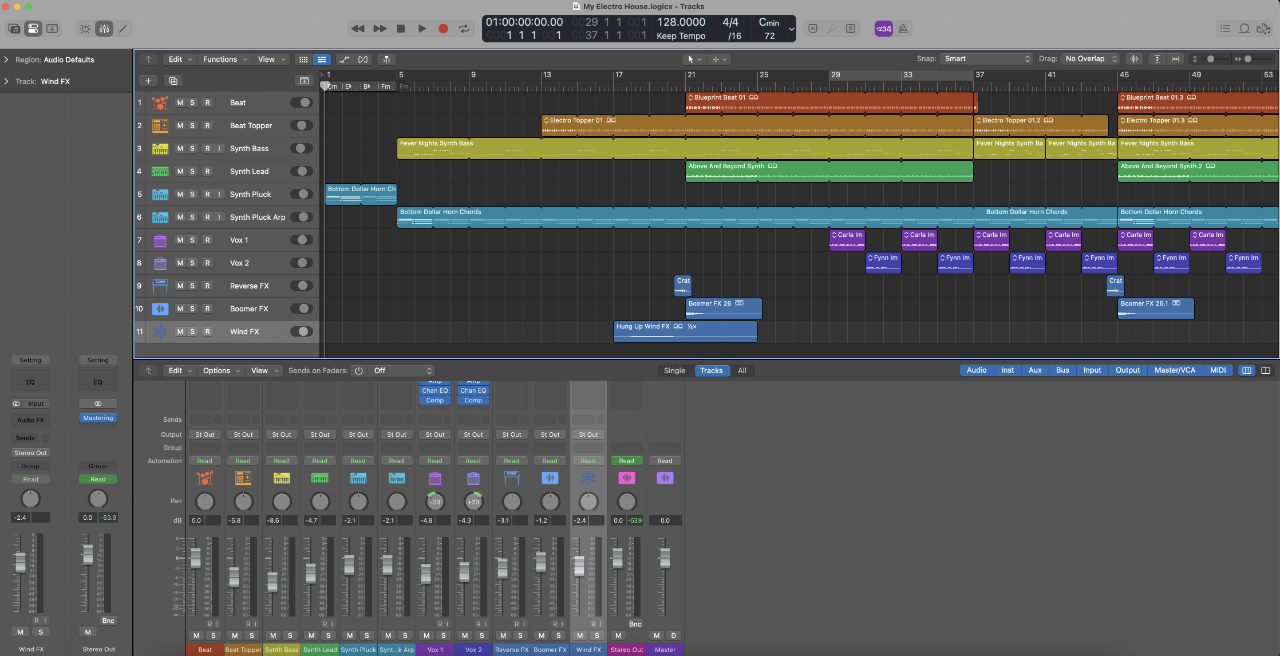Open the Mixer using the toolbar icon
This screenshot has height=656, width=1280.
104,29
